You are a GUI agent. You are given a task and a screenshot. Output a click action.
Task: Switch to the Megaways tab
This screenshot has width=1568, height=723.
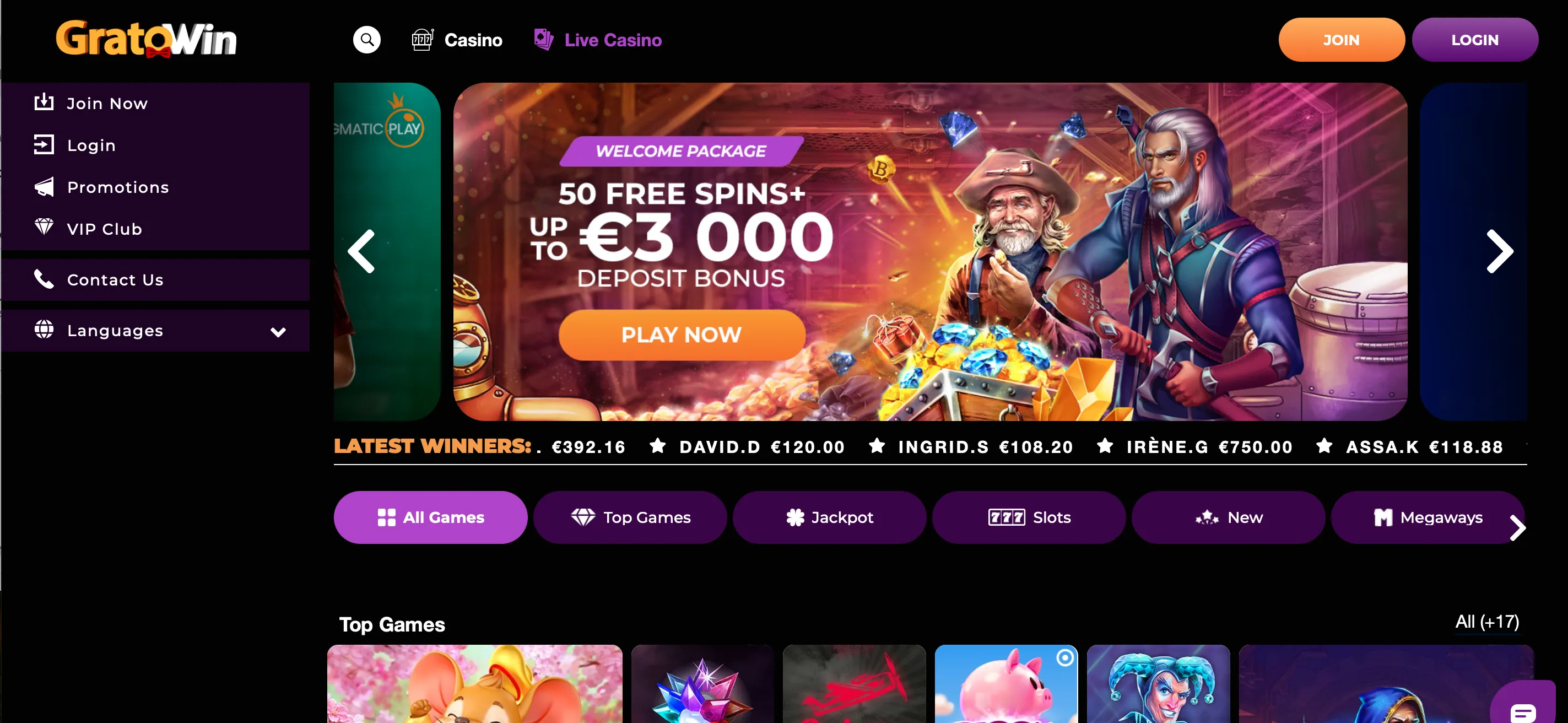[x=1428, y=517]
